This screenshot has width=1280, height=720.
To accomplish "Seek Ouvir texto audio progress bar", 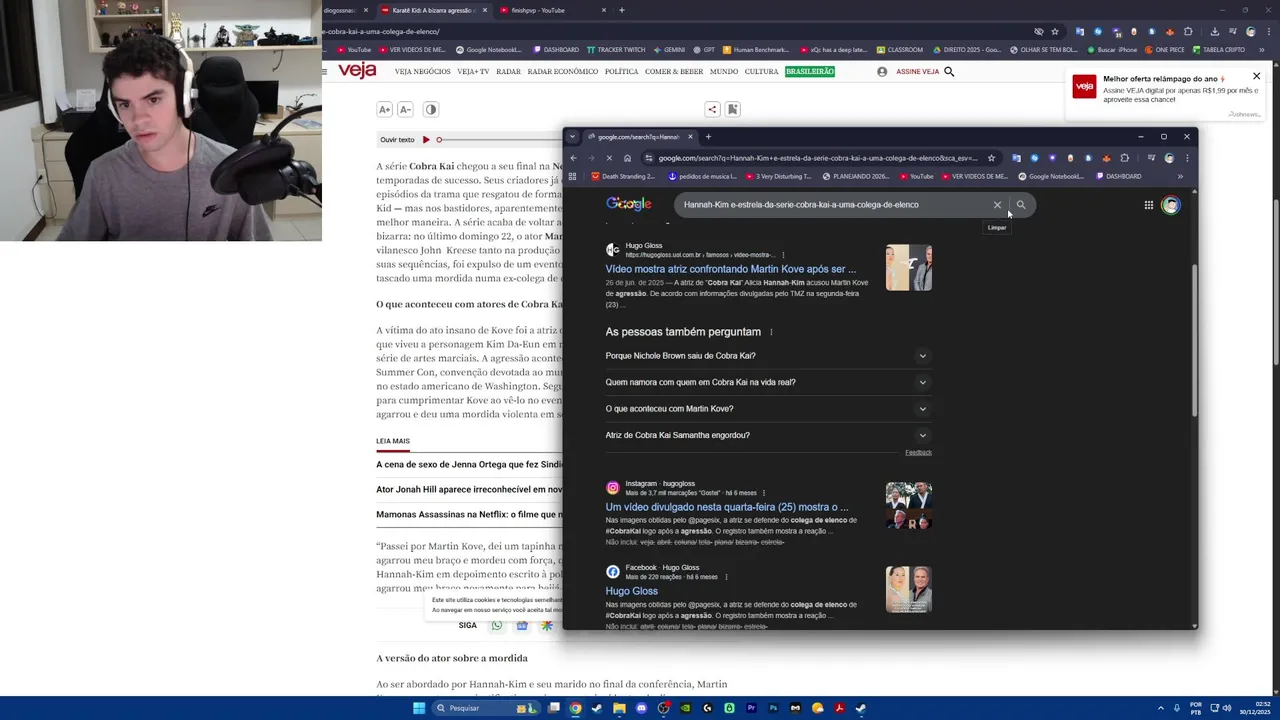I will [500, 140].
